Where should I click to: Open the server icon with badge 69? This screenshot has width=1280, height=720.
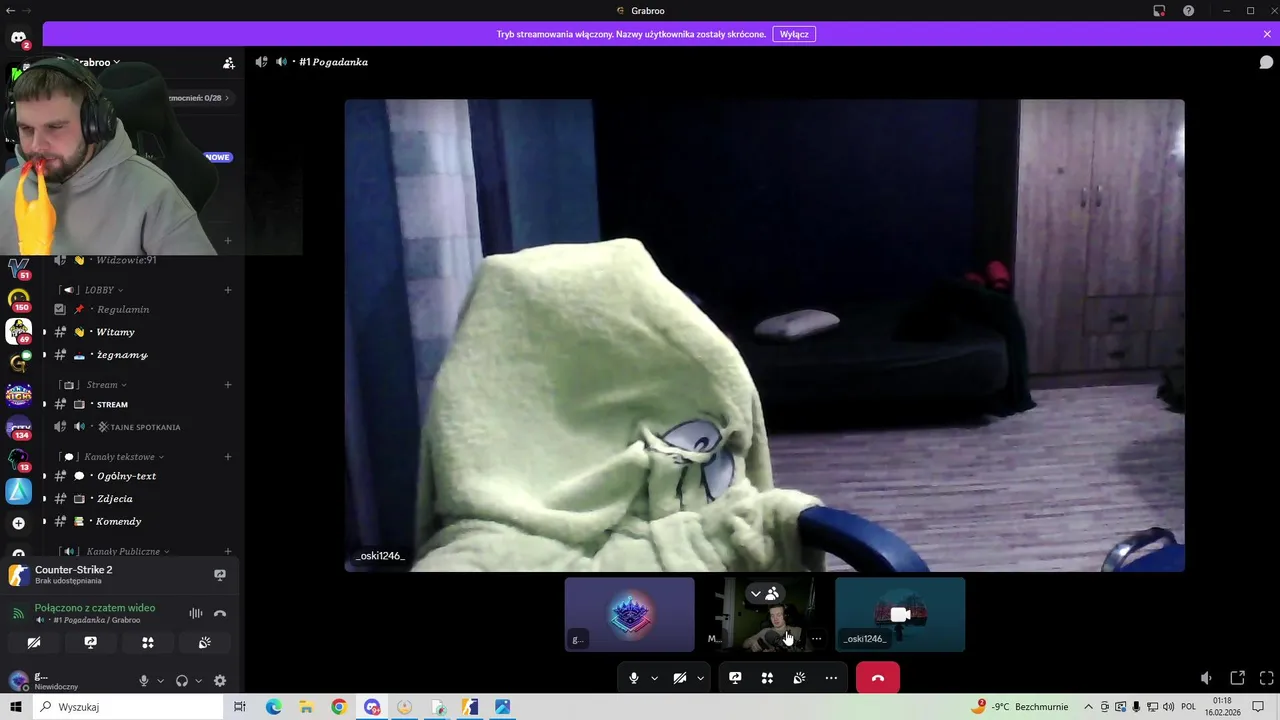click(18, 331)
